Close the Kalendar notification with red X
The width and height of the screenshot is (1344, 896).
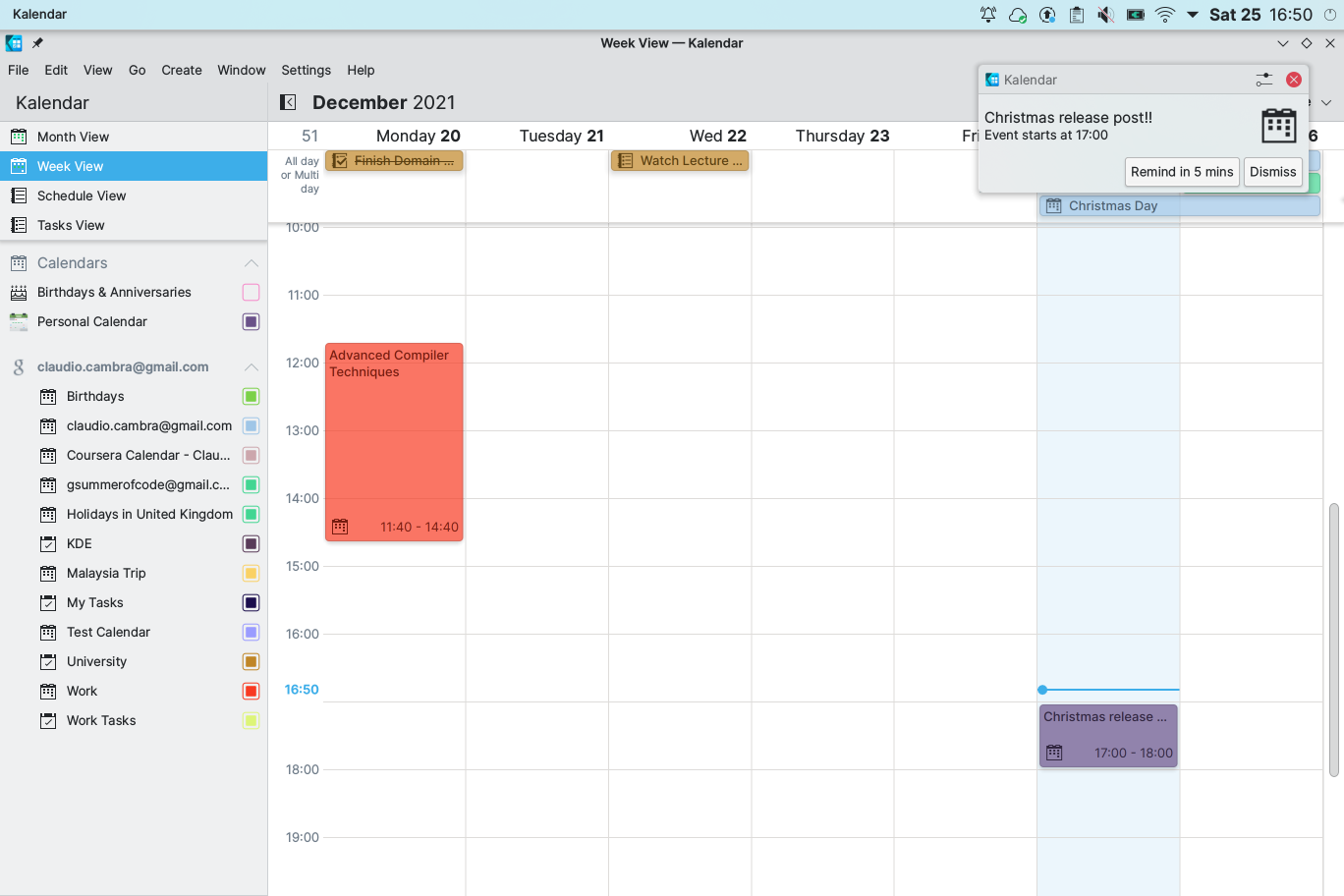point(1294,80)
